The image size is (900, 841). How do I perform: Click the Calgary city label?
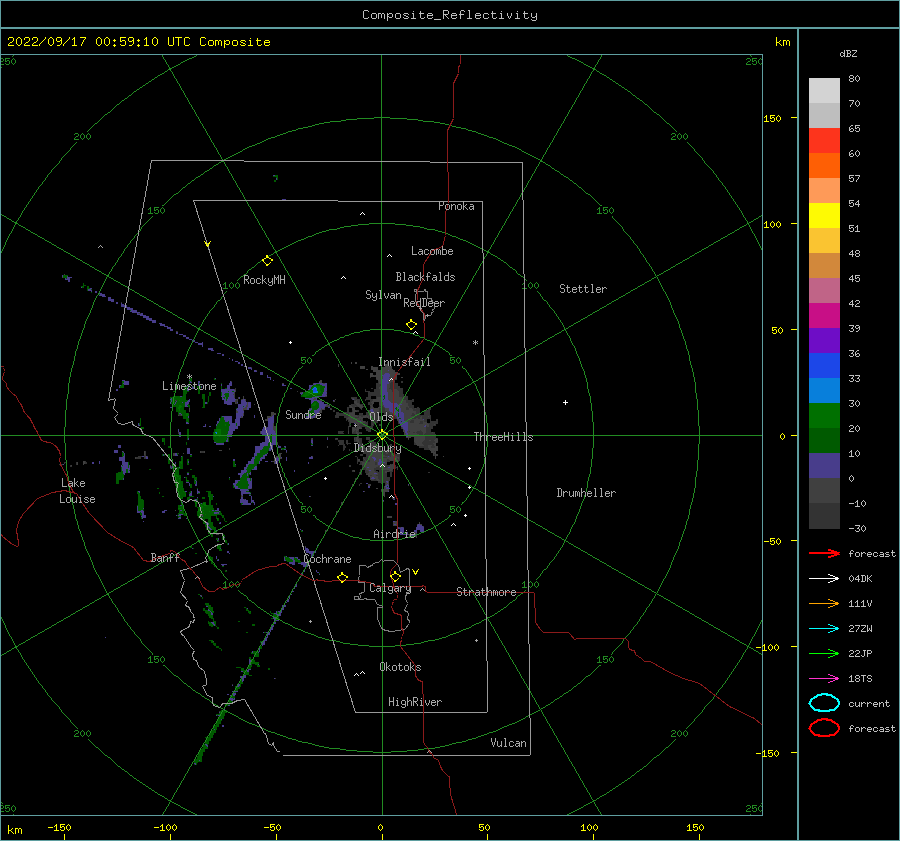(x=390, y=588)
